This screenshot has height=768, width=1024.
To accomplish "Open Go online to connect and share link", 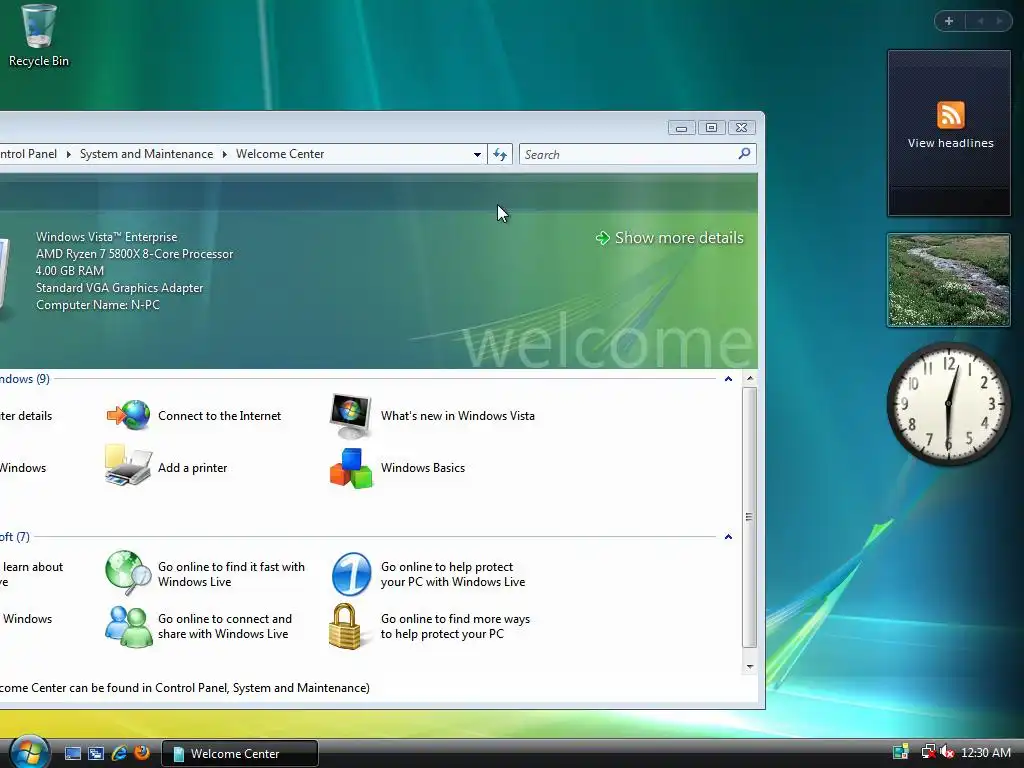I will (225, 626).
